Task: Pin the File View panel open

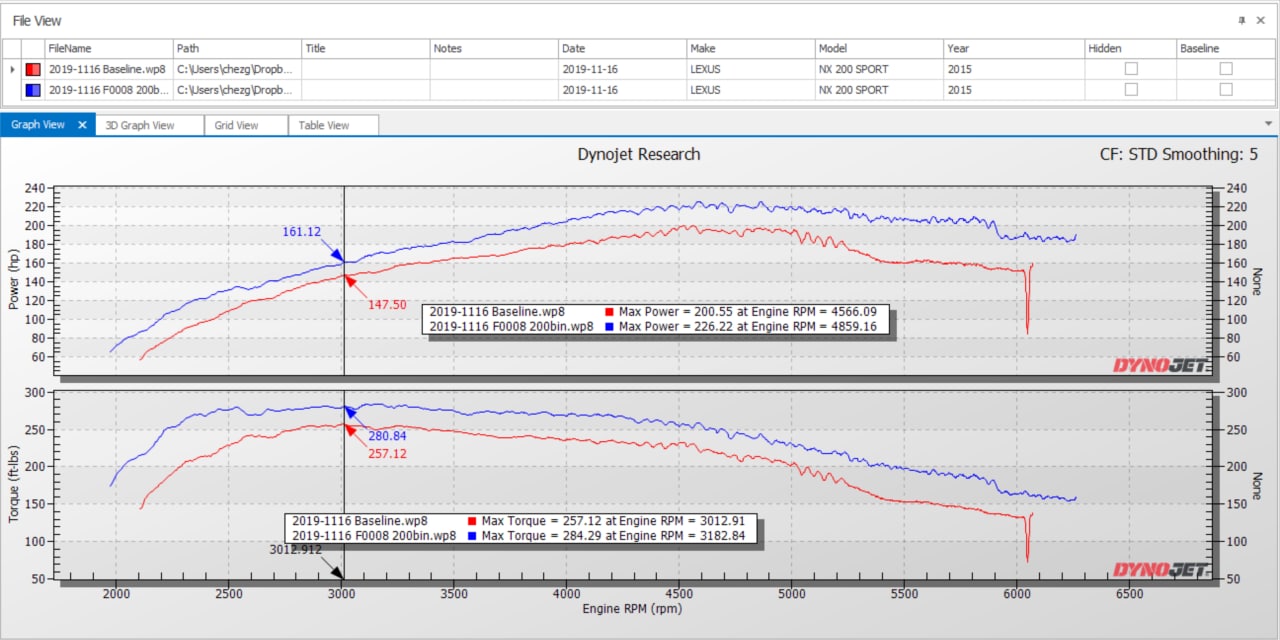Action: [1242, 20]
